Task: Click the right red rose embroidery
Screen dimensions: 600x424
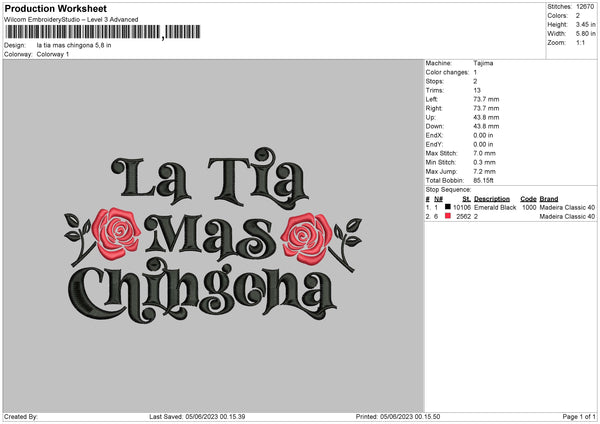Action: click(307, 238)
